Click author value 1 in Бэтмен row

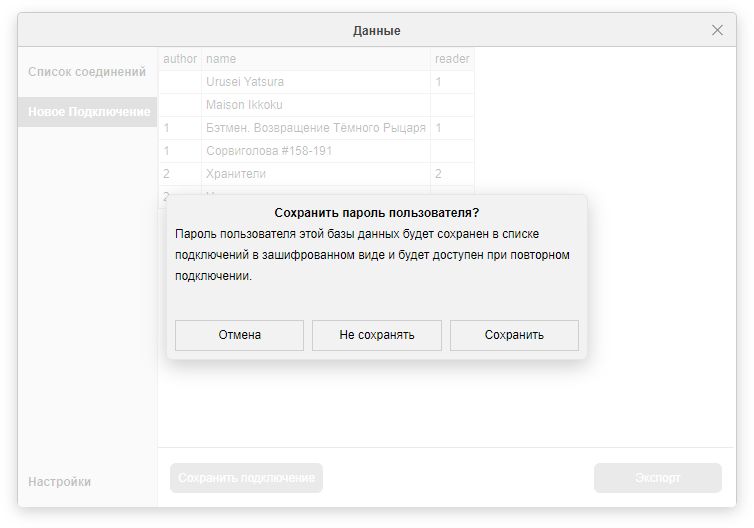pyautogui.click(x=167, y=128)
